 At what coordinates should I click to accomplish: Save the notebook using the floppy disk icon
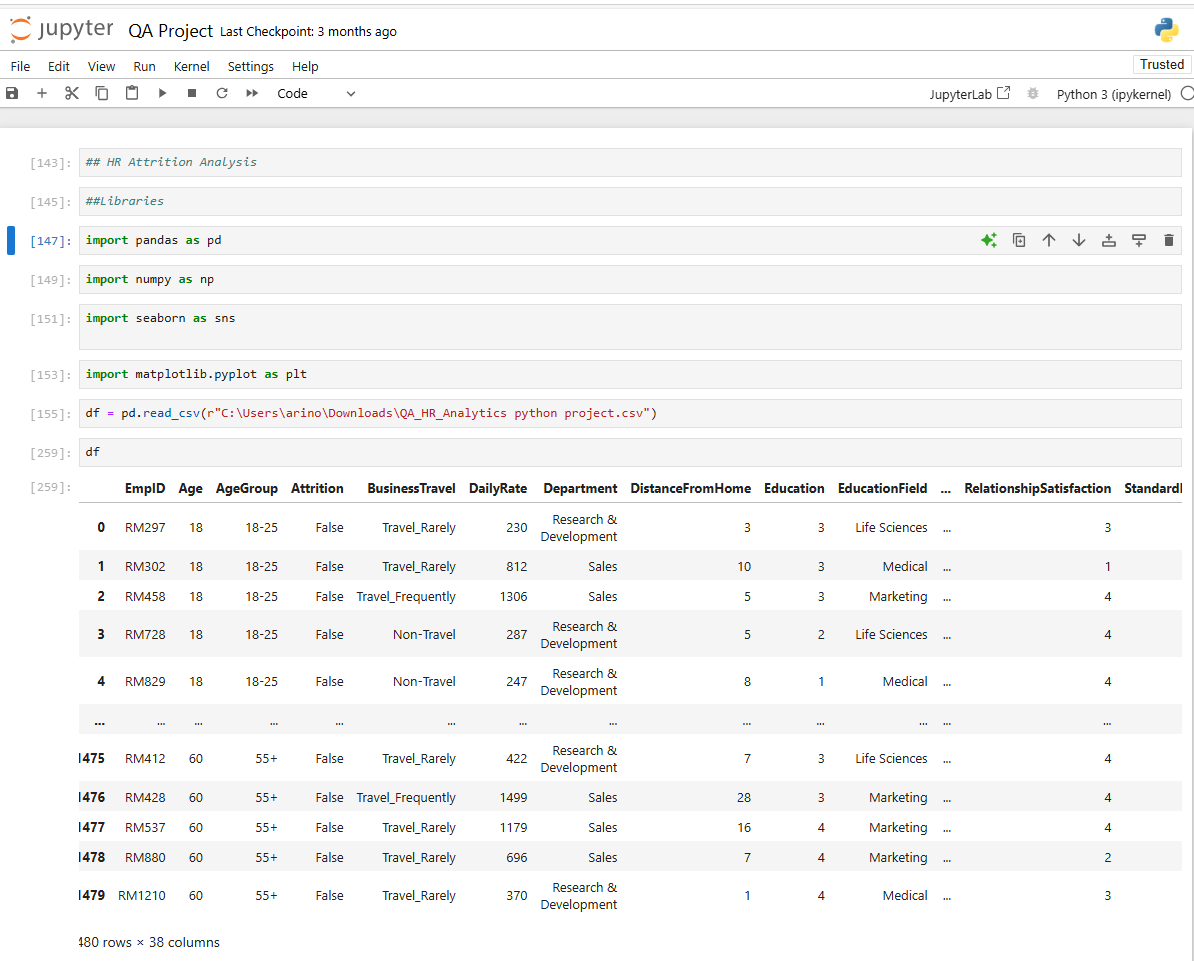point(12,93)
